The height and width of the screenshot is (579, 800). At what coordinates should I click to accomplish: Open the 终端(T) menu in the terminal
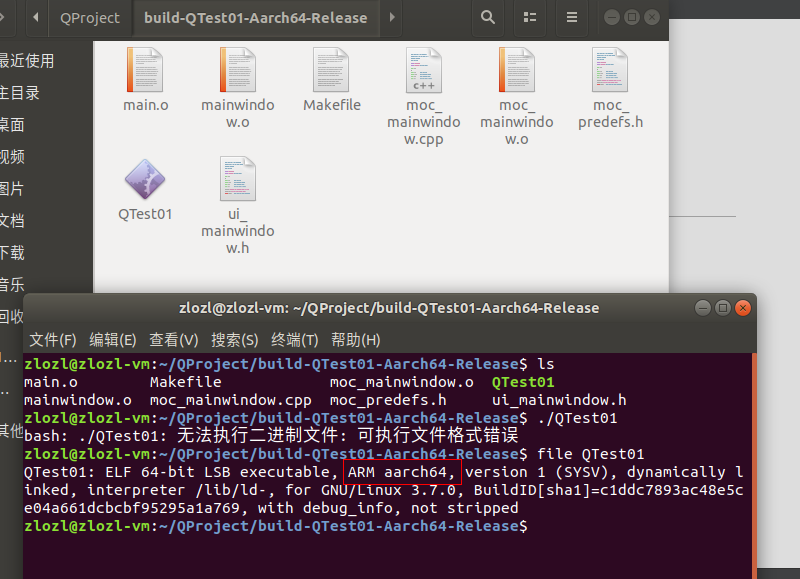pyautogui.click(x=294, y=339)
